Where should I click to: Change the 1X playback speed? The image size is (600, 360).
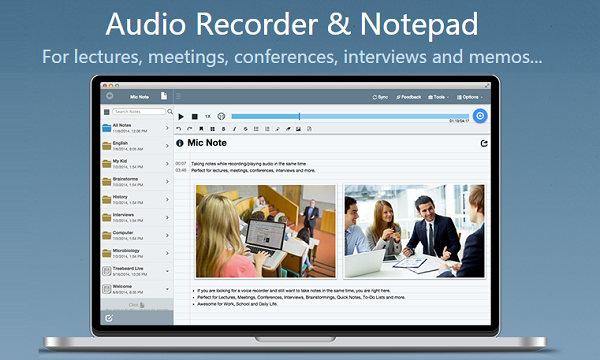208,116
